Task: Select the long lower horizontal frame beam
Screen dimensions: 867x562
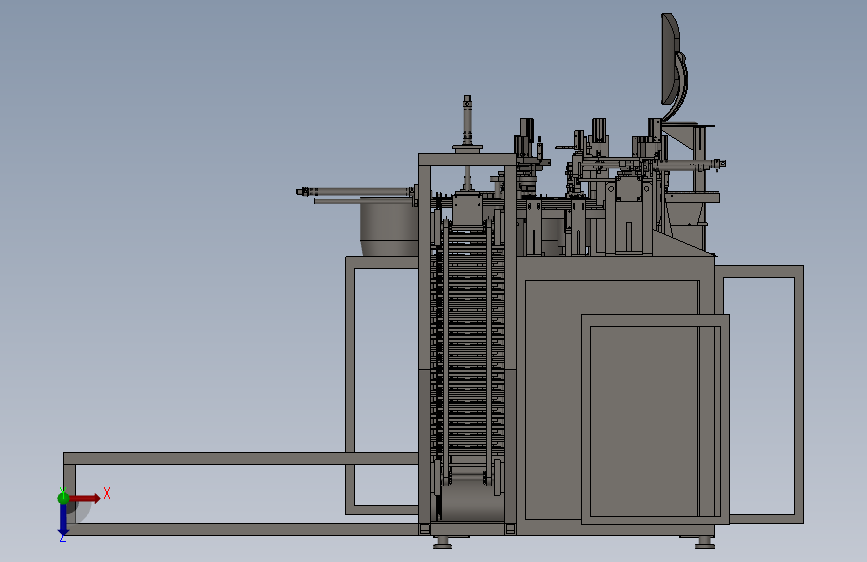Action: (x=241, y=529)
